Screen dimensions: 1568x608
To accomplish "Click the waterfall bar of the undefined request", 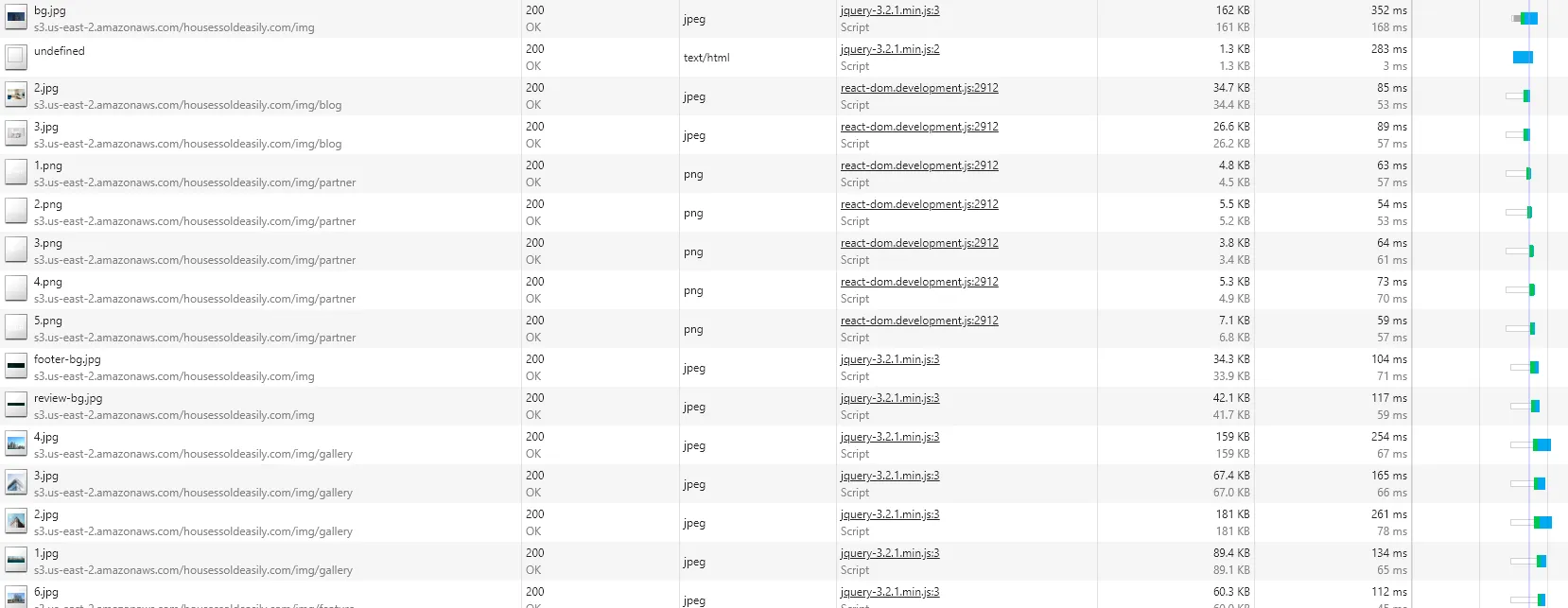I will tap(1523, 57).
